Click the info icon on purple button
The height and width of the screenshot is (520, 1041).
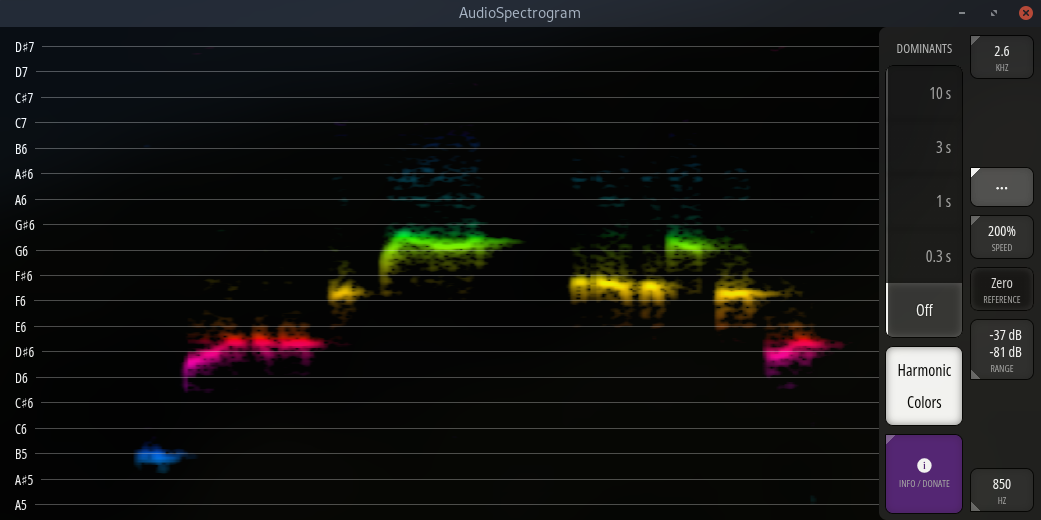click(x=924, y=466)
